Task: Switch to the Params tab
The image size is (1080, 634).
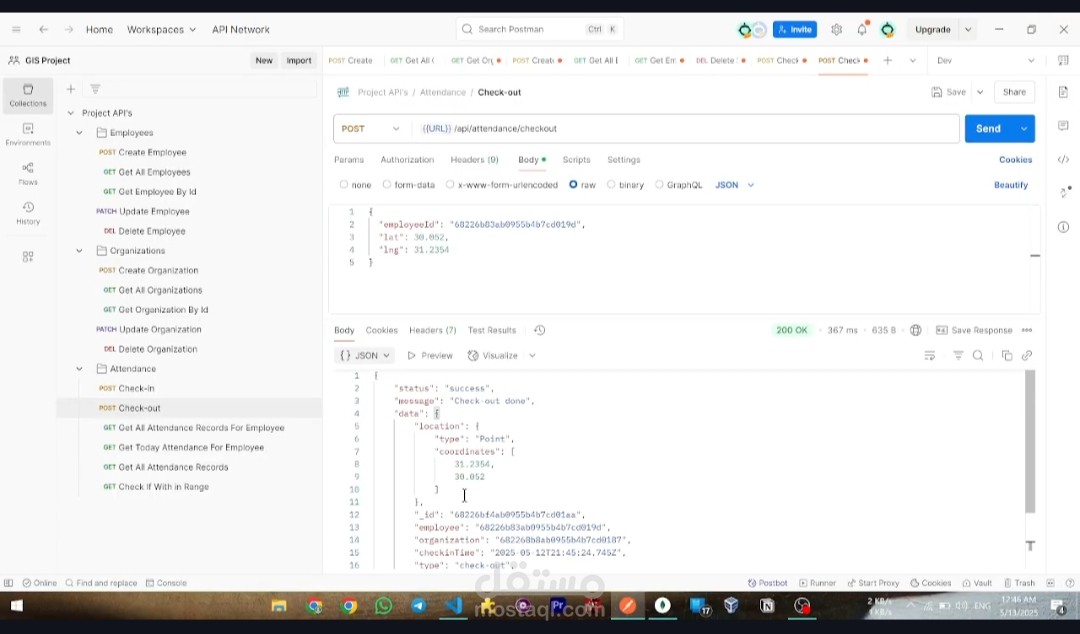Action: (349, 159)
